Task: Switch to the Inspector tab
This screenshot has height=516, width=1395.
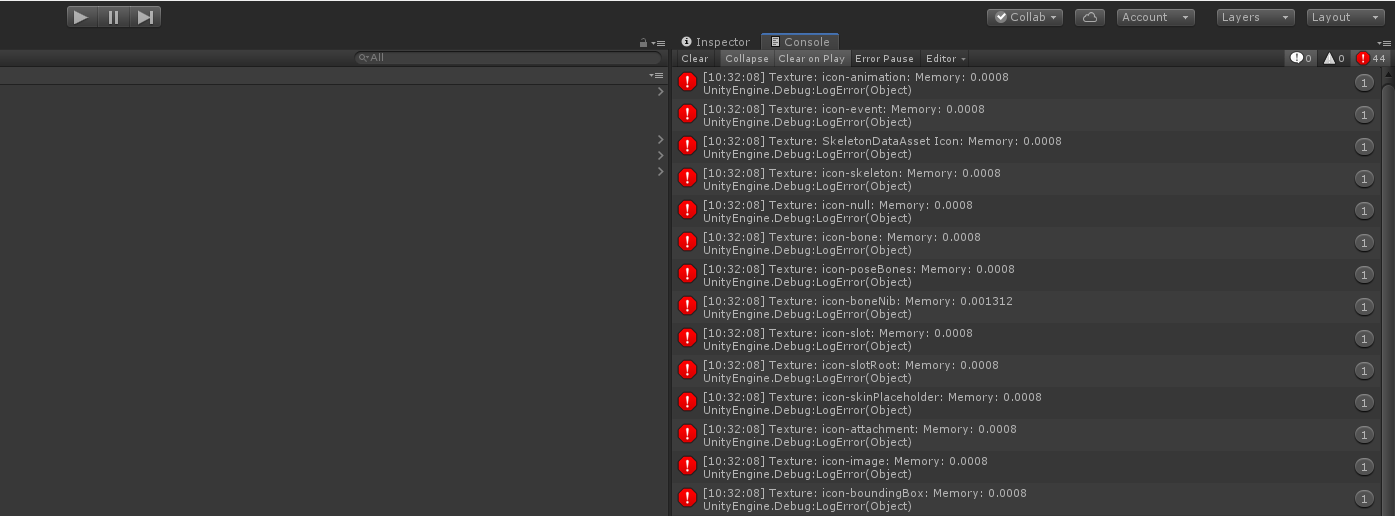Action: (x=716, y=42)
